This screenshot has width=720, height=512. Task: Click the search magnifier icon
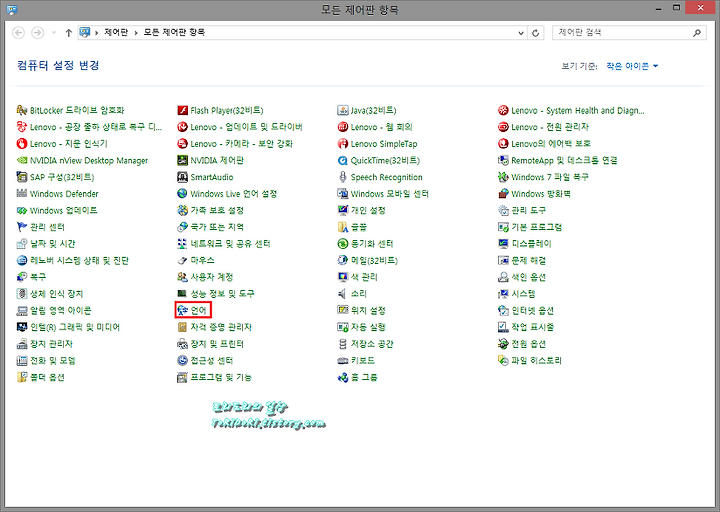(x=697, y=33)
